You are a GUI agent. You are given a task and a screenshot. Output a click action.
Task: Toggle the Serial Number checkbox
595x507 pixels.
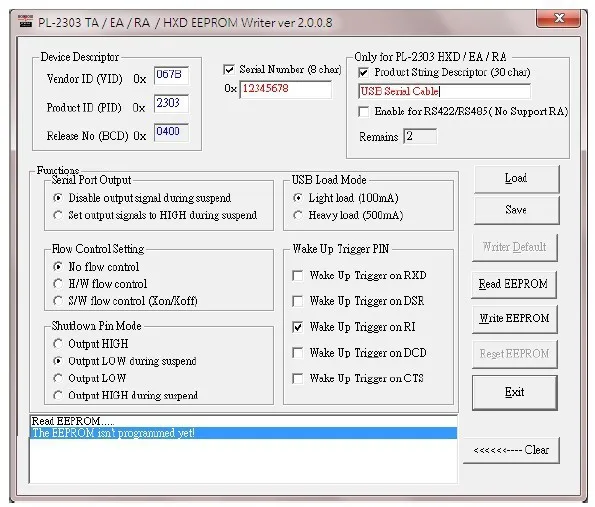click(x=229, y=69)
